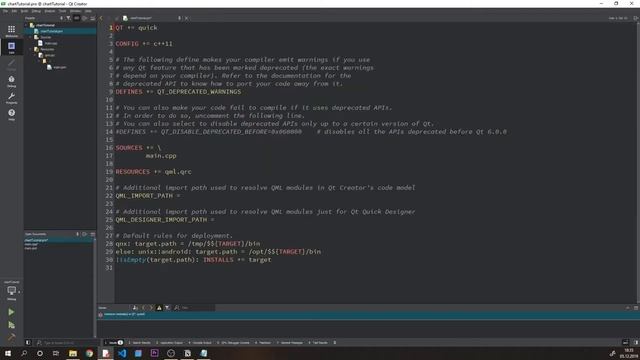Split the Projects side panel

(x=85, y=18)
